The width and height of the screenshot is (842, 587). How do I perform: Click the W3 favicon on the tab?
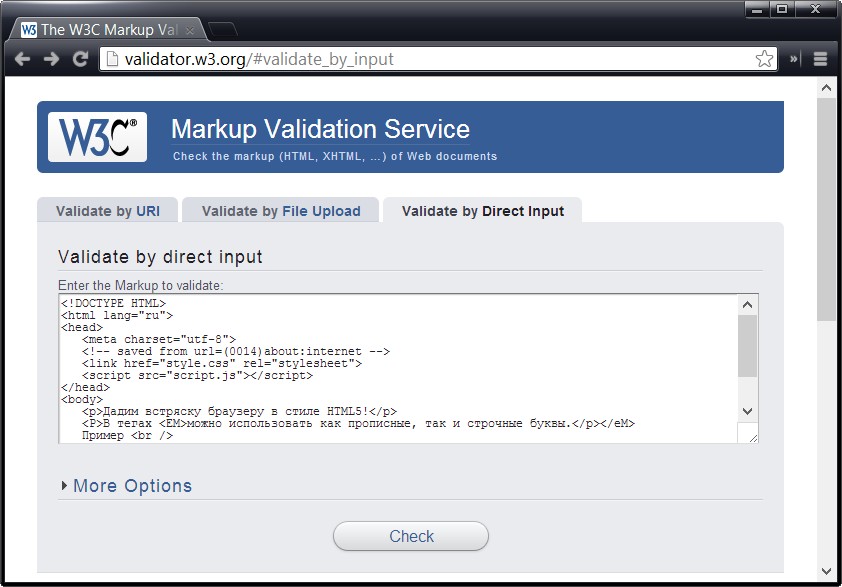coord(28,30)
